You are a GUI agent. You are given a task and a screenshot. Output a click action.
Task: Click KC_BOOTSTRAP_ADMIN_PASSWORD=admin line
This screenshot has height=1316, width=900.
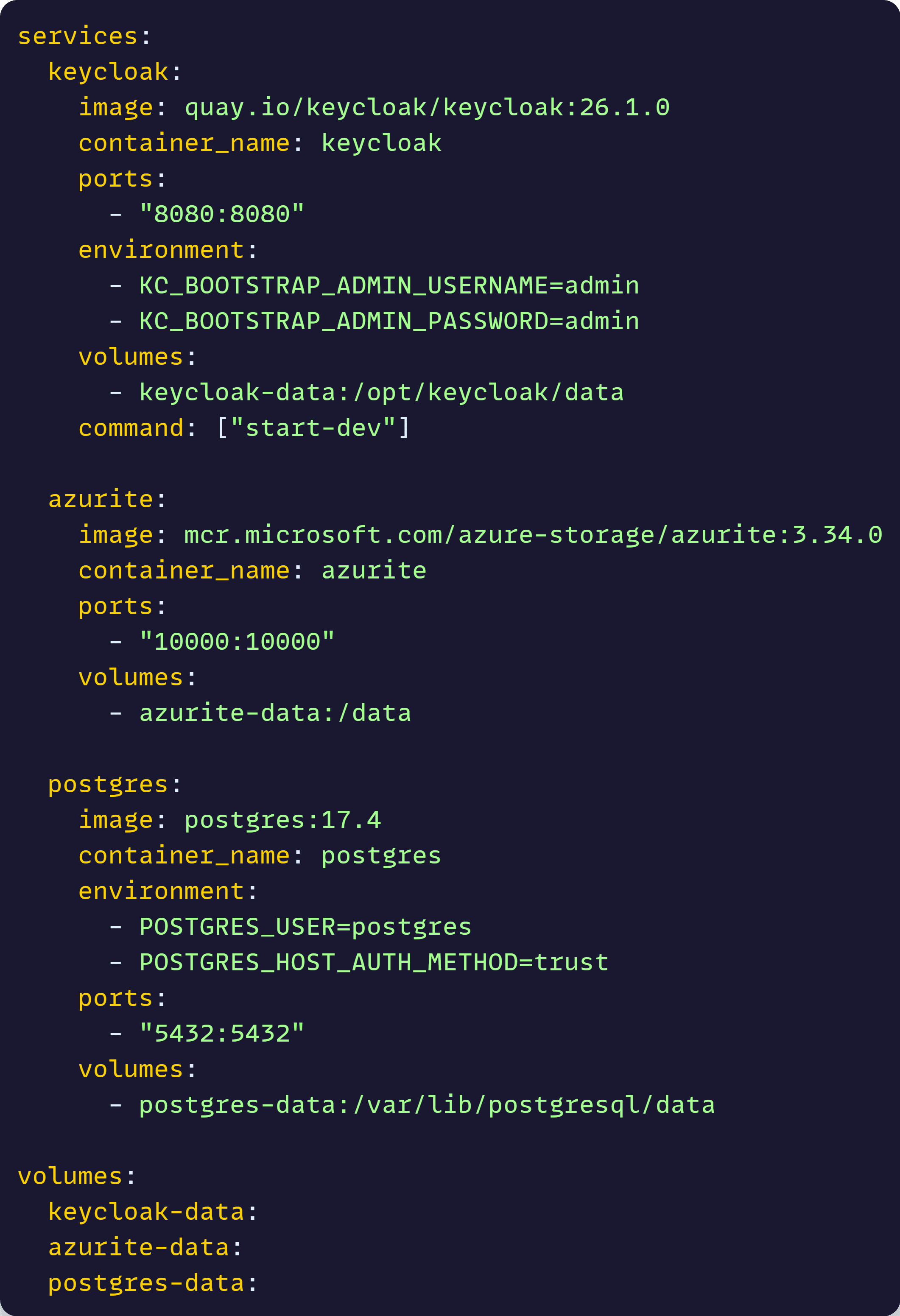389,321
